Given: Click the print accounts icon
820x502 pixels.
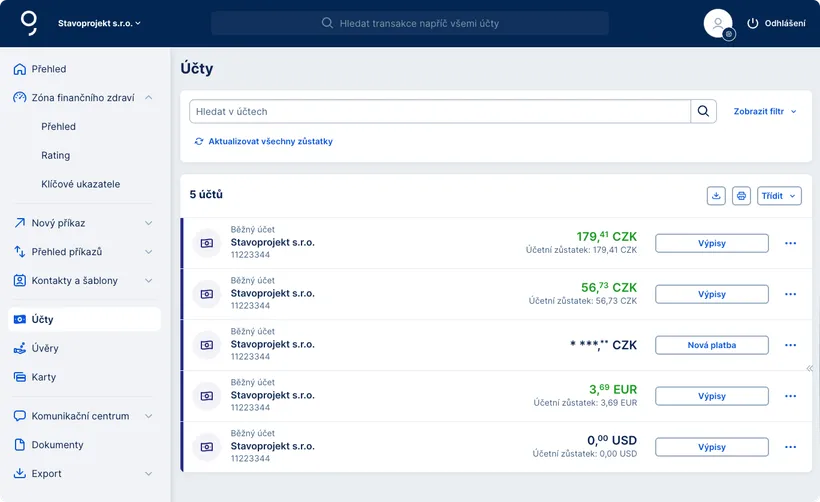Looking at the screenshot, I should point(741,196).
